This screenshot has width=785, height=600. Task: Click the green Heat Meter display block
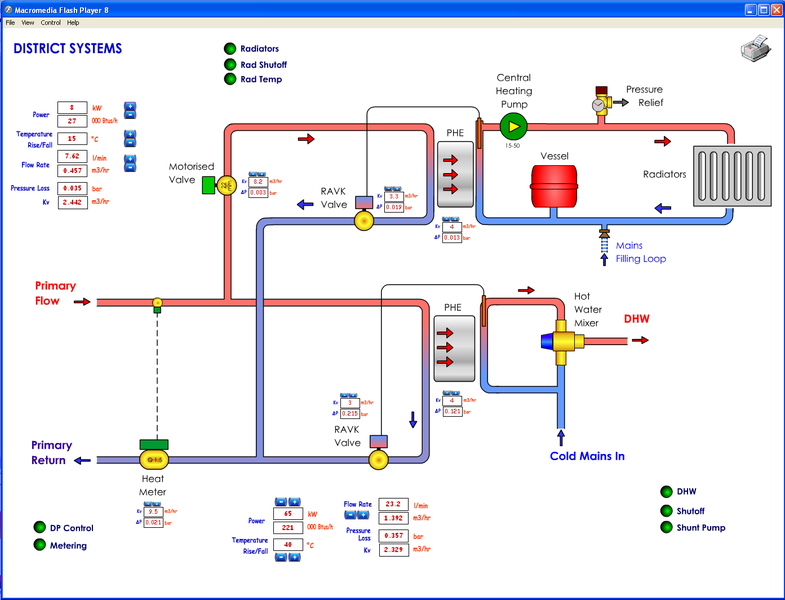coord(154,444)
